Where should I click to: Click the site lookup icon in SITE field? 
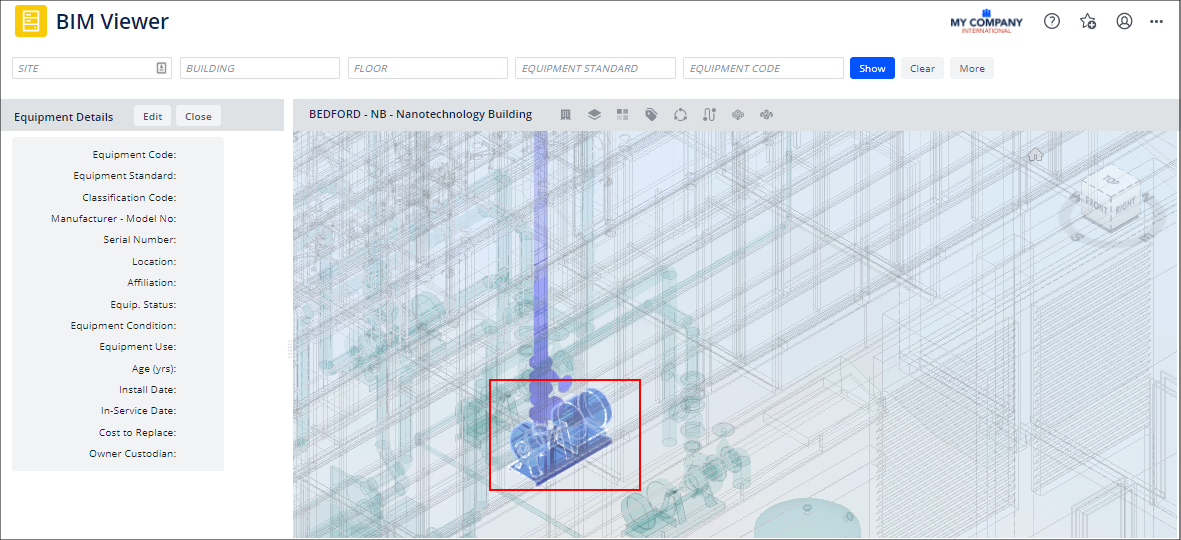tap(161, 68)
